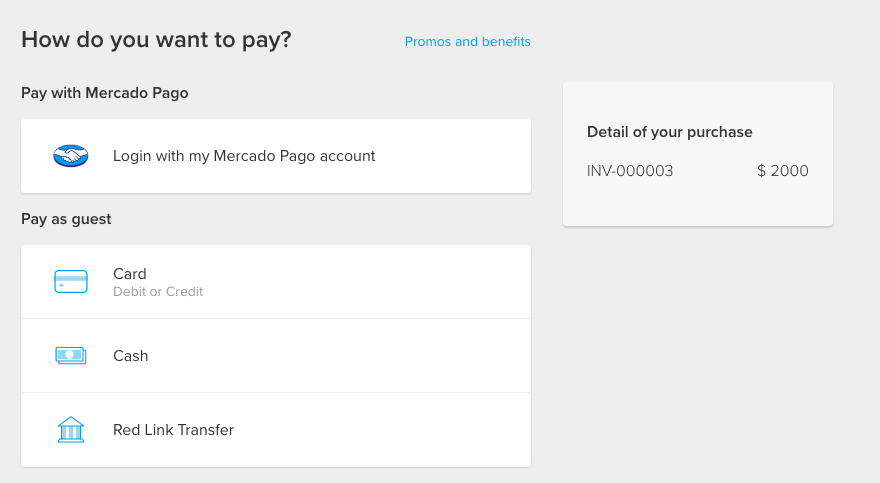Choose Login with my Mercado Pago account

[x=244, y=156]
